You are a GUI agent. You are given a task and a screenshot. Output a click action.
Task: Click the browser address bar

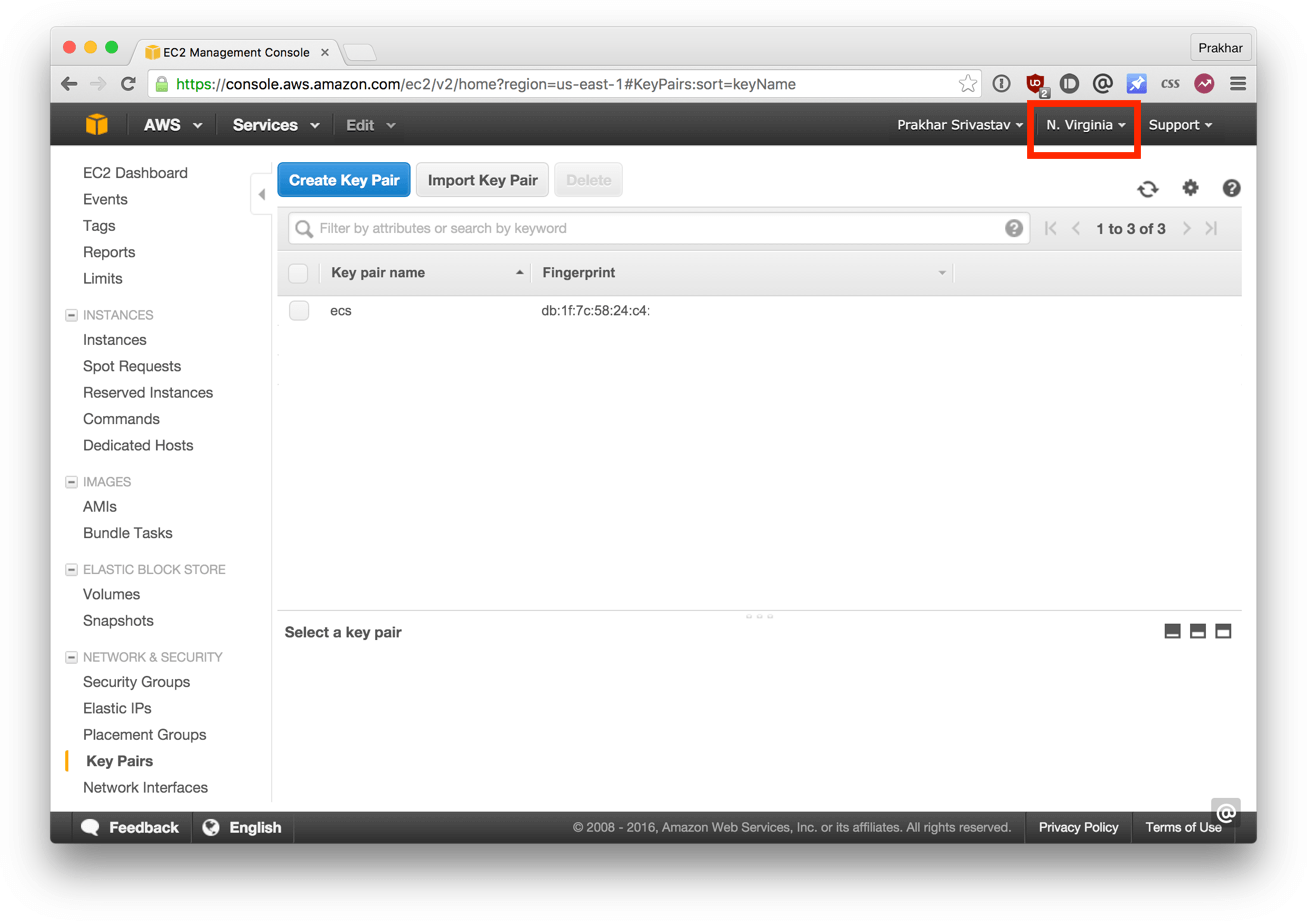[x=565, y=84]
